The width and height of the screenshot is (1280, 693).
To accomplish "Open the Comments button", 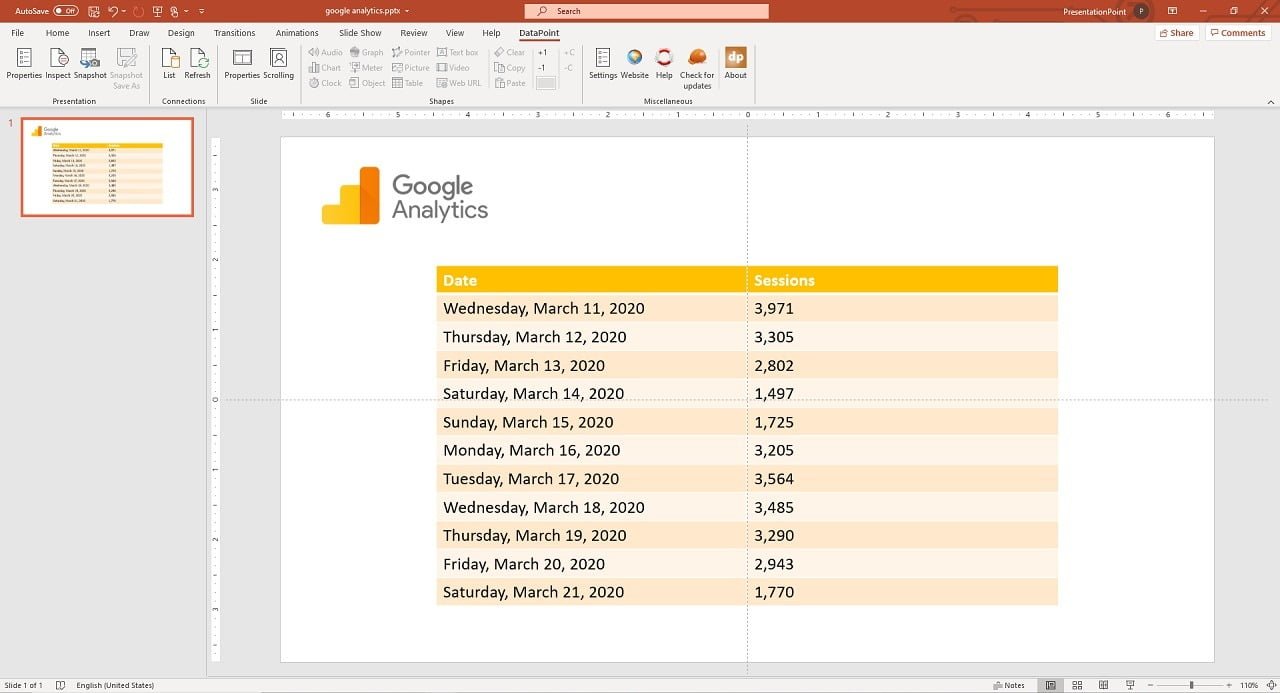I will (1237, 33).
